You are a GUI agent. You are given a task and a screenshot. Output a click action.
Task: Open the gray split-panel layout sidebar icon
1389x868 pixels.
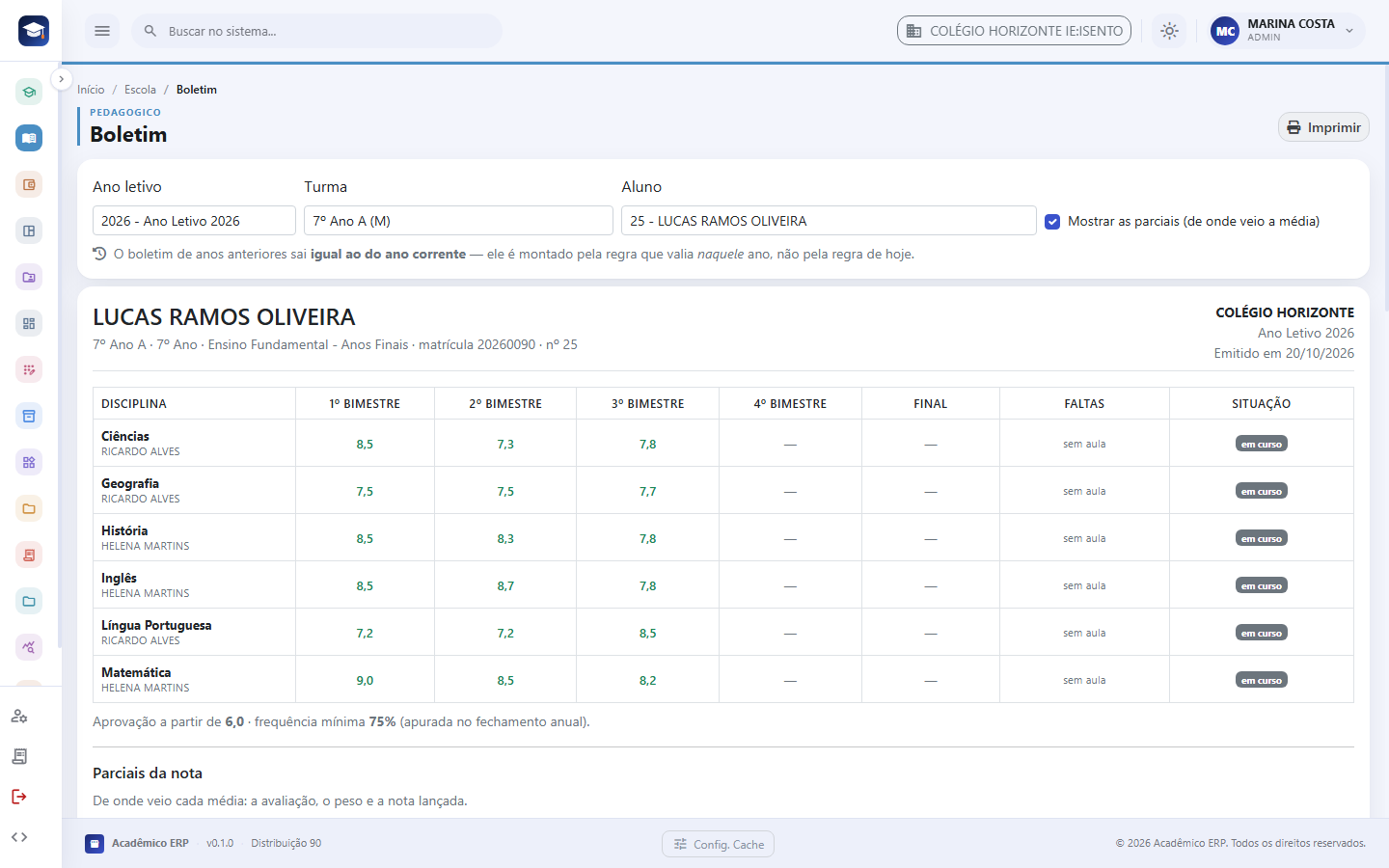tap(29, 231)
